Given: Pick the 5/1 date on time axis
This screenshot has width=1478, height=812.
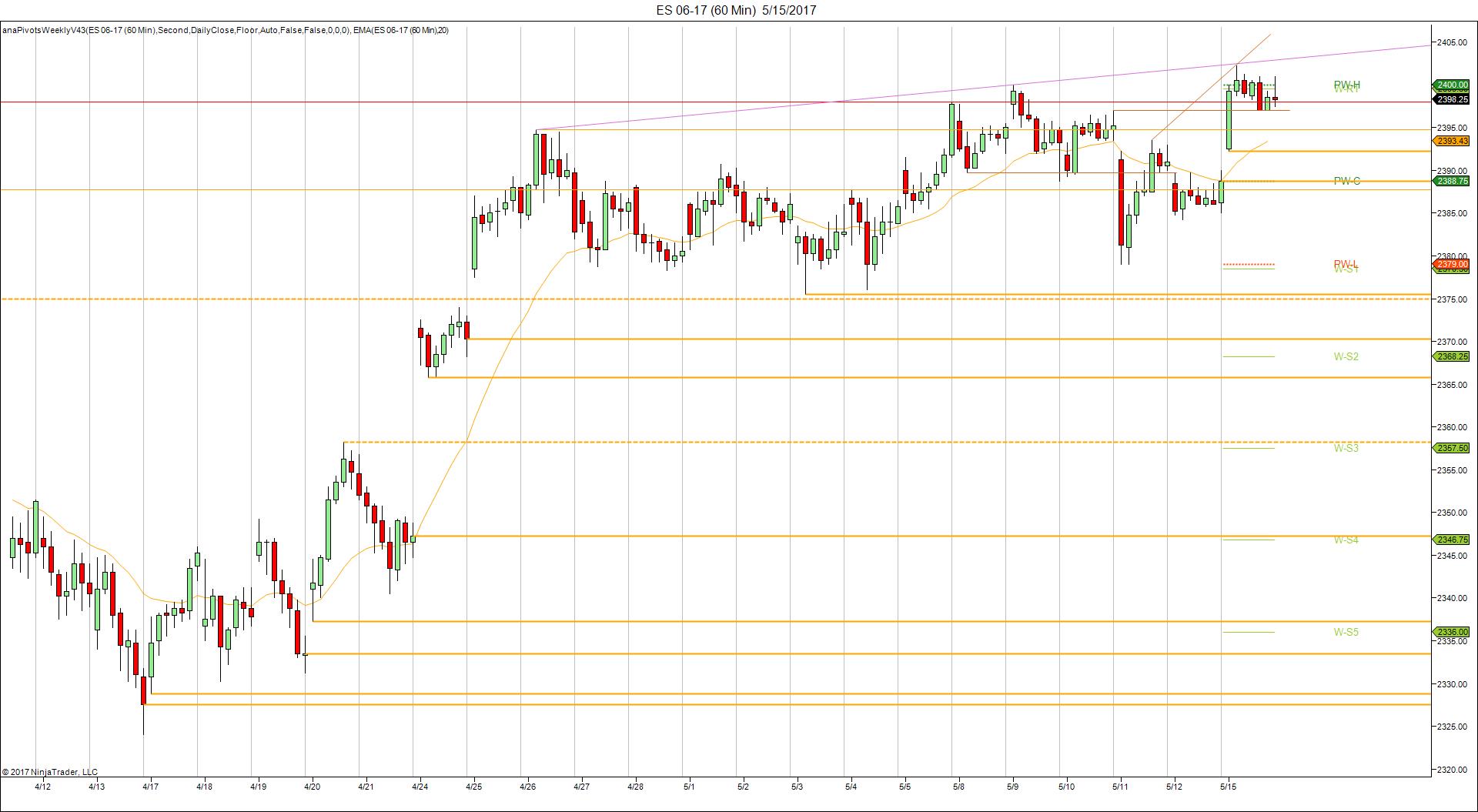Looking at the screenshot, I should click(x=690, y=787).
